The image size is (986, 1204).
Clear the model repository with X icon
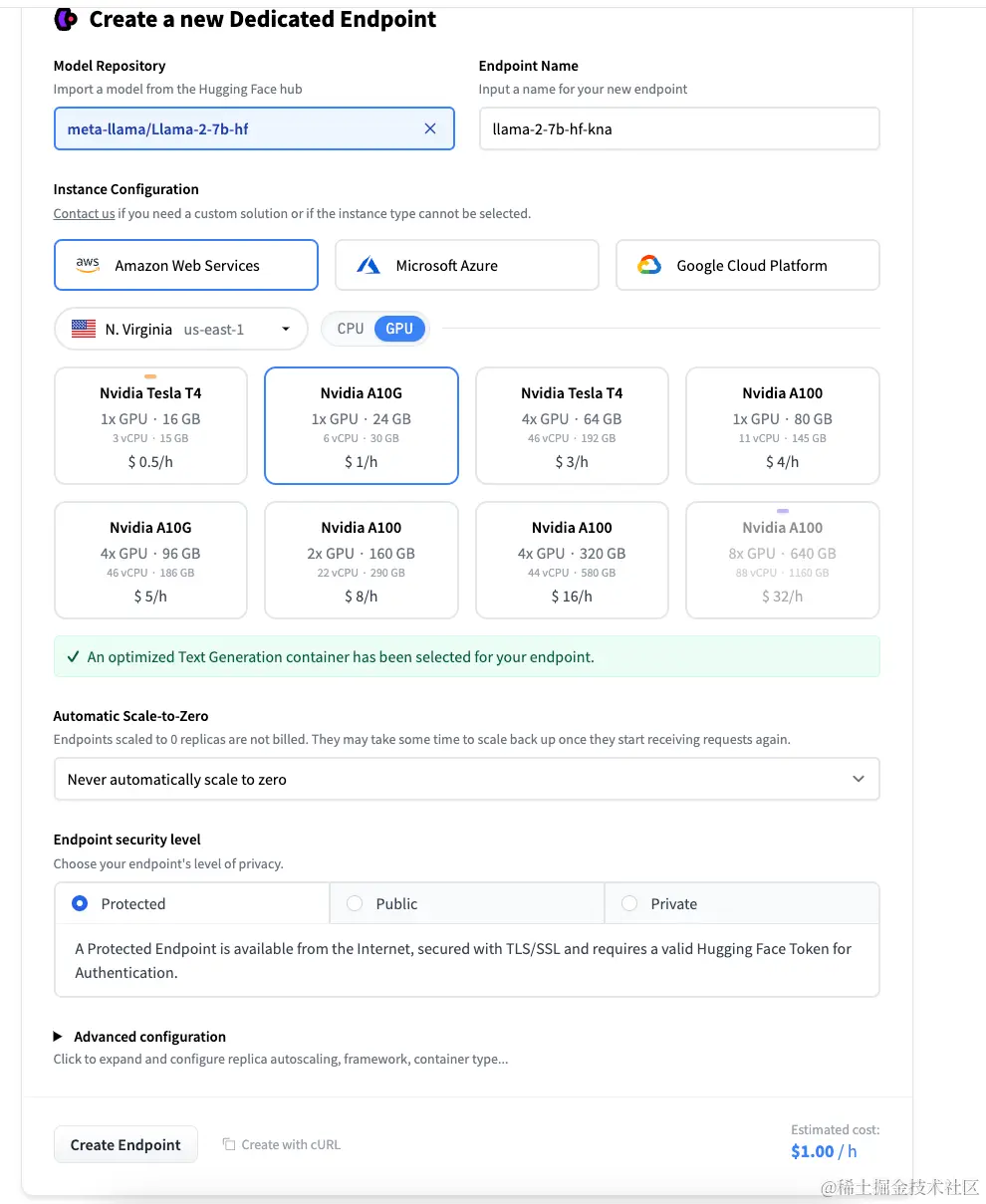pyautogui.click(x=430, y=128)
